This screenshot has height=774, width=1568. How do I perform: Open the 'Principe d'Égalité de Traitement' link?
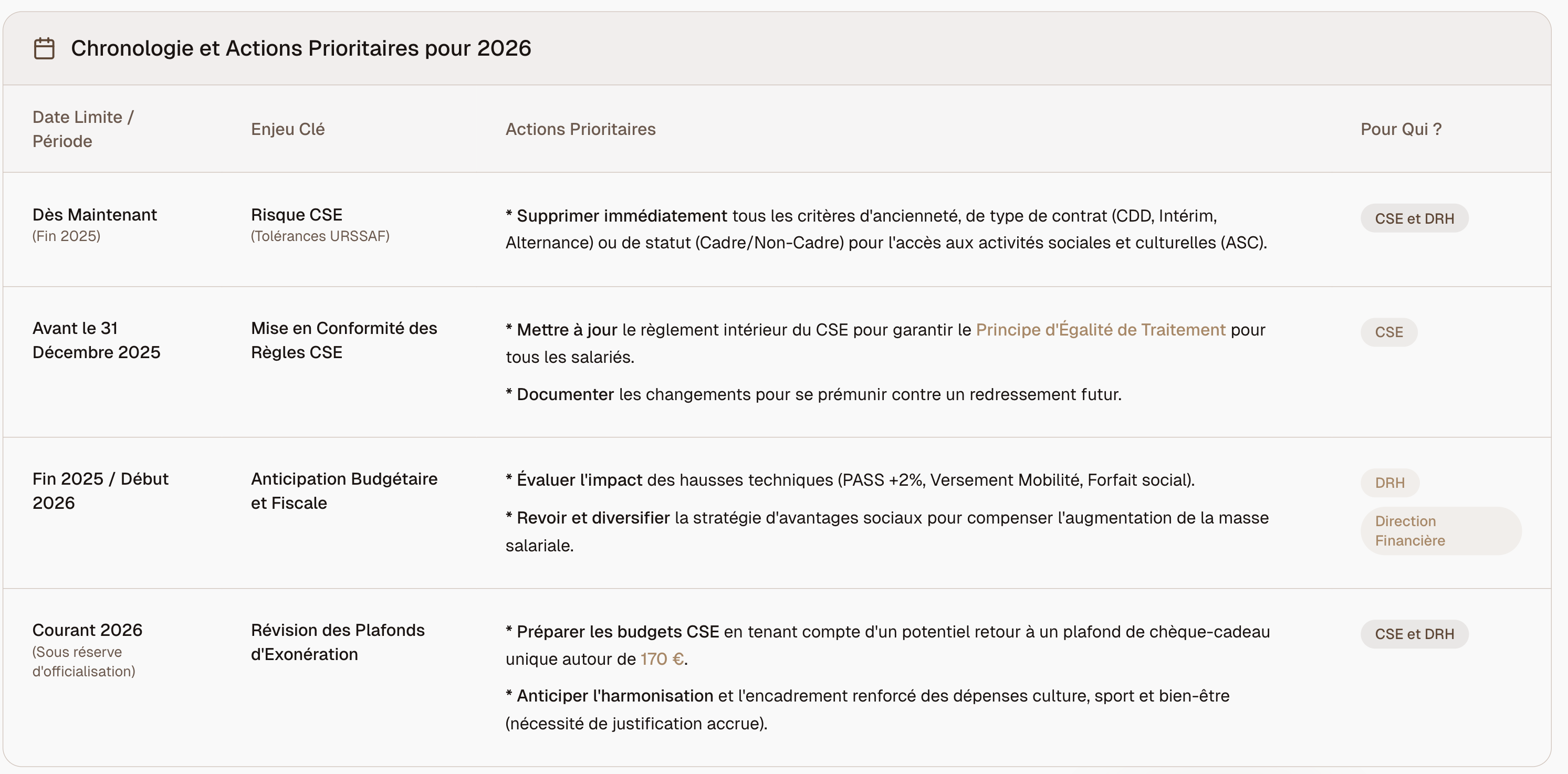click(1100, 330)
